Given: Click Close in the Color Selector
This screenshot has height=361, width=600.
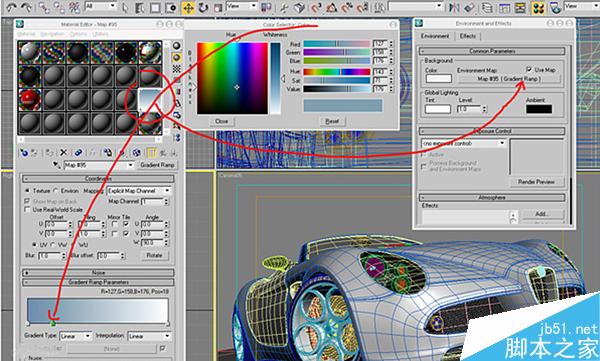Looking at the screenshot, I should (x=222, y=121).
